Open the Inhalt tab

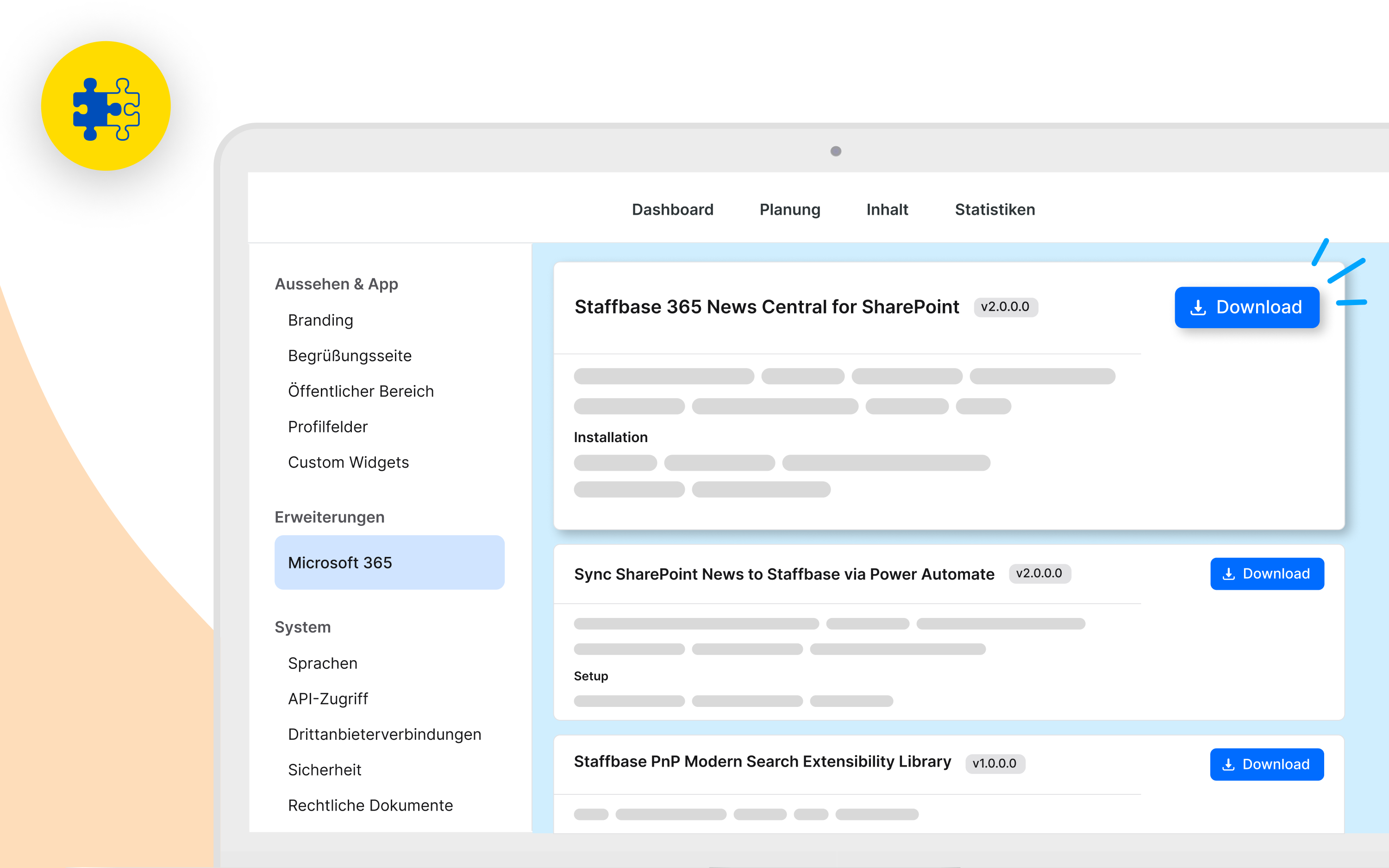[x=887, y=210]
